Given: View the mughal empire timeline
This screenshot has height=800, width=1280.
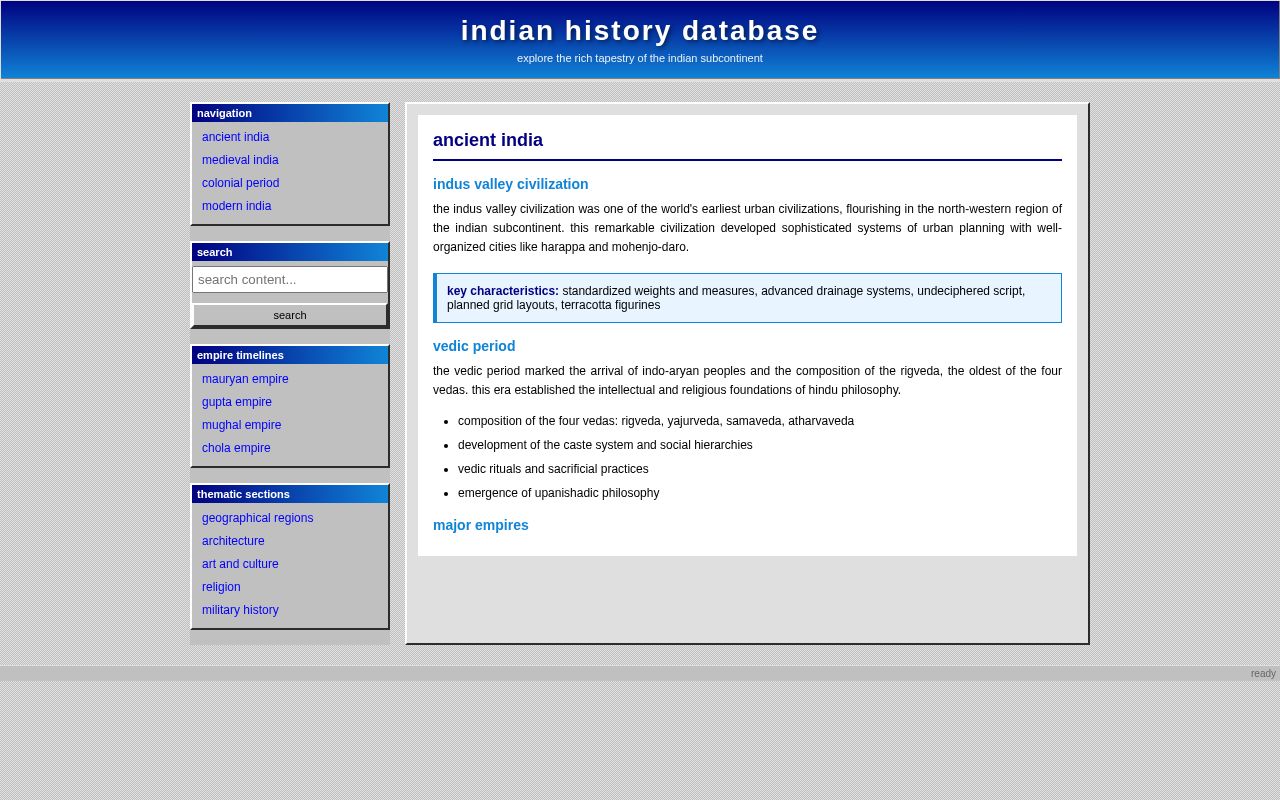Looking at the screenshot, I should (241, 425).
